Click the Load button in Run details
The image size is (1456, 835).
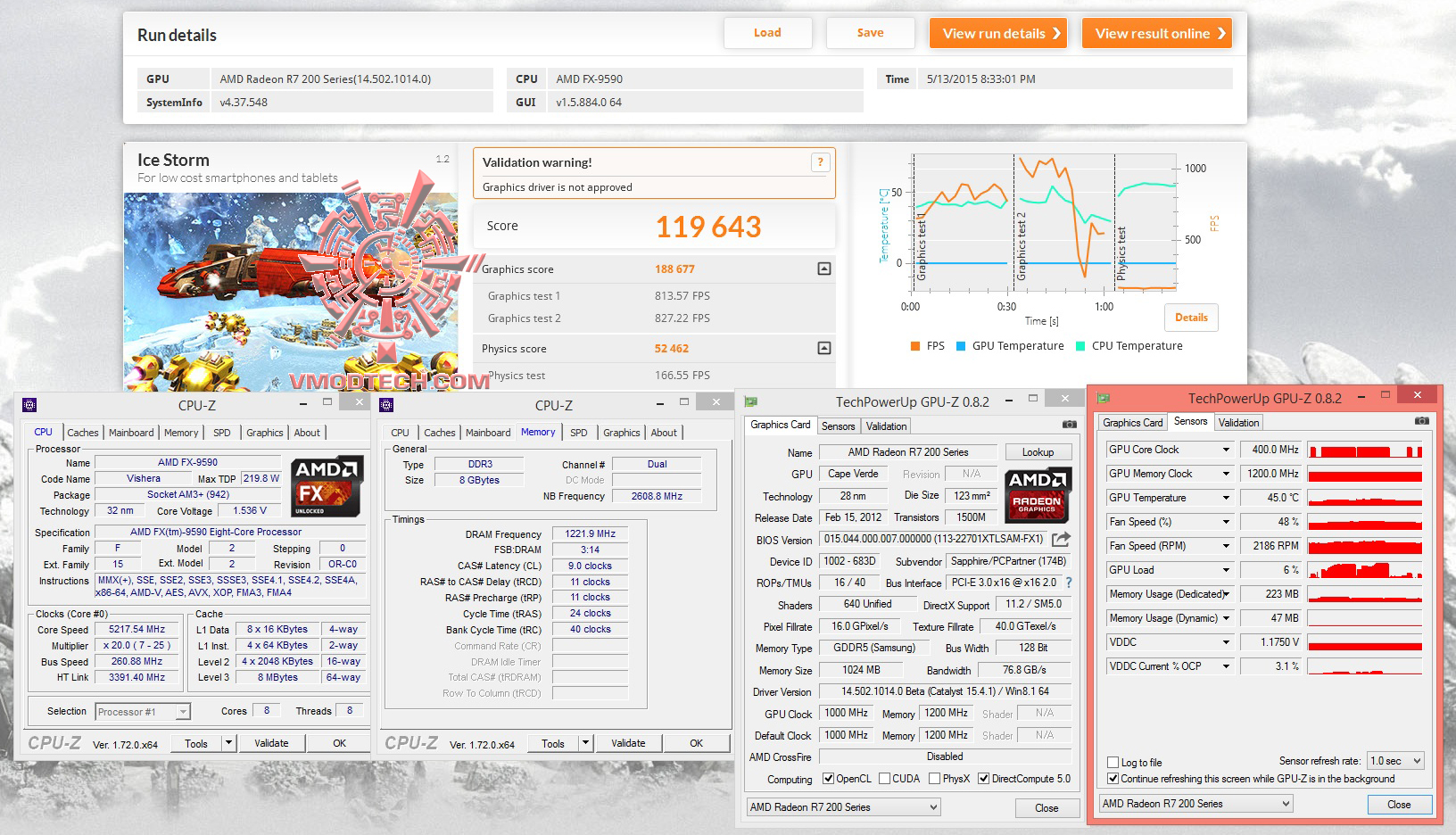tap(767, 33)
